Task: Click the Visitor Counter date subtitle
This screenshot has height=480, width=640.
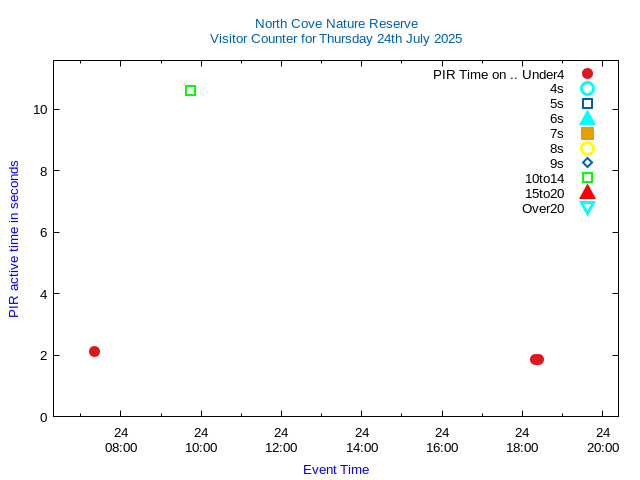Action: click(336, 39)
